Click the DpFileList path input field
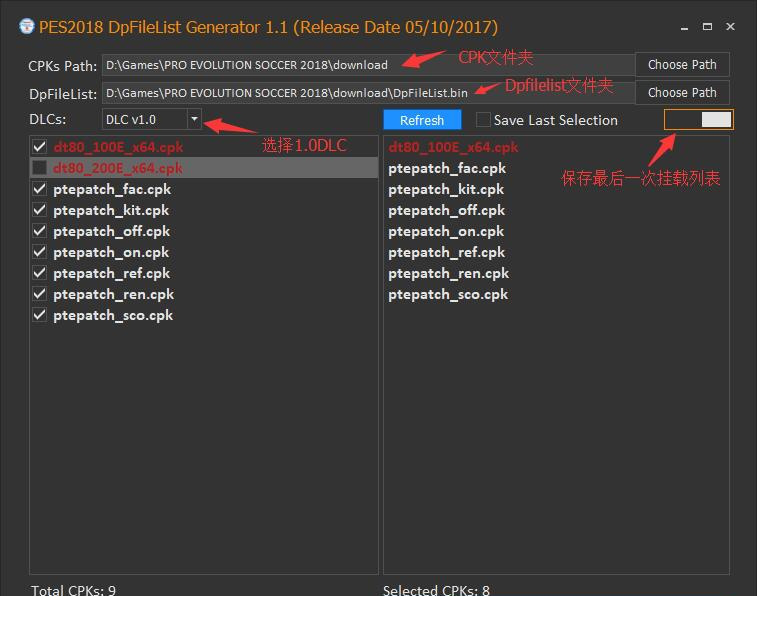Screen dimensions: 757x619 [x=368, y=93]
